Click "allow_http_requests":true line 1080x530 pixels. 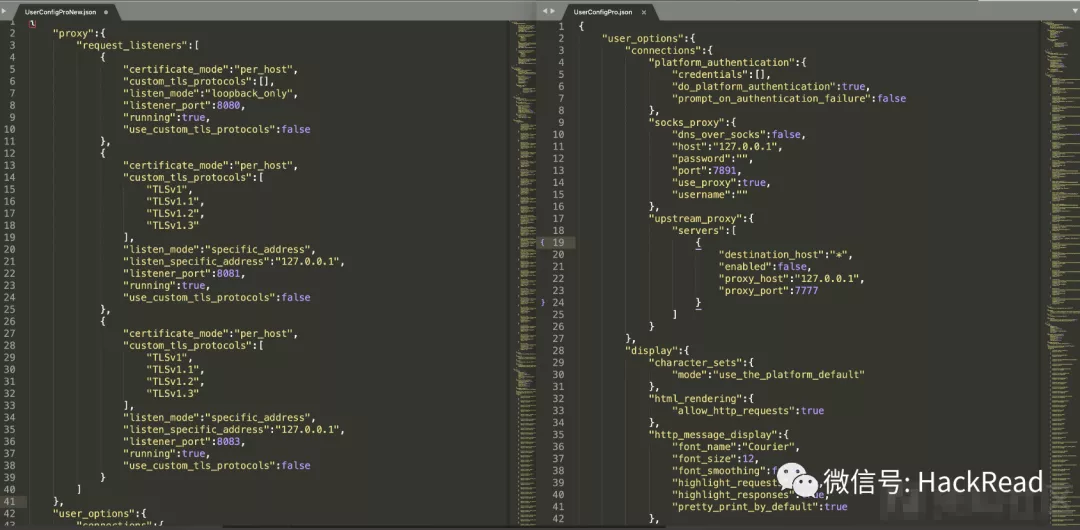[x=748, y=411]
